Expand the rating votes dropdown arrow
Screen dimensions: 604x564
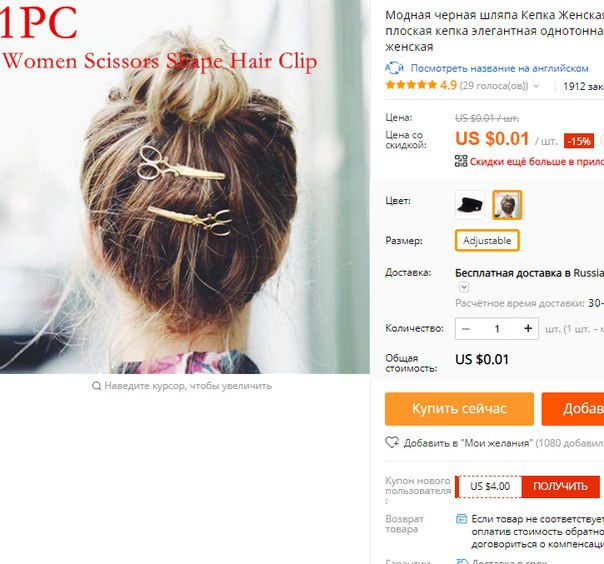click(536, 86)
